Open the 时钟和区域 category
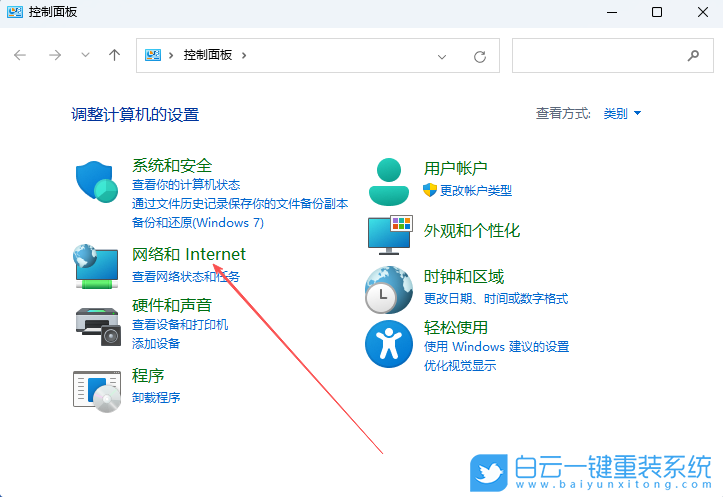Viewport: 723px width, 497px height. (464, 277)
